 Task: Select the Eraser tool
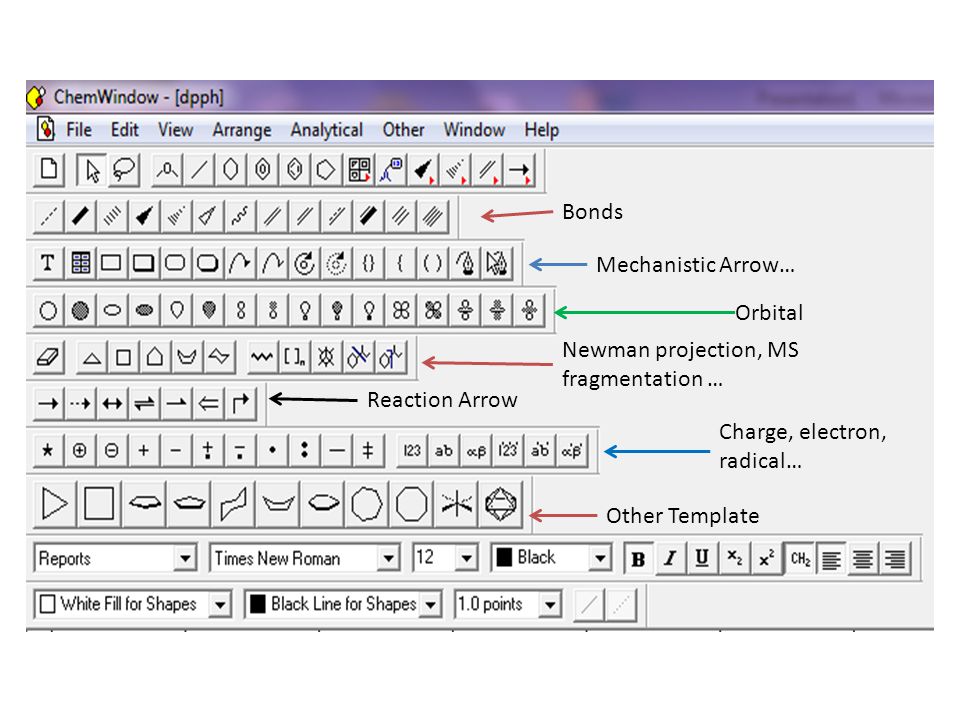click(x=48, y=356)
